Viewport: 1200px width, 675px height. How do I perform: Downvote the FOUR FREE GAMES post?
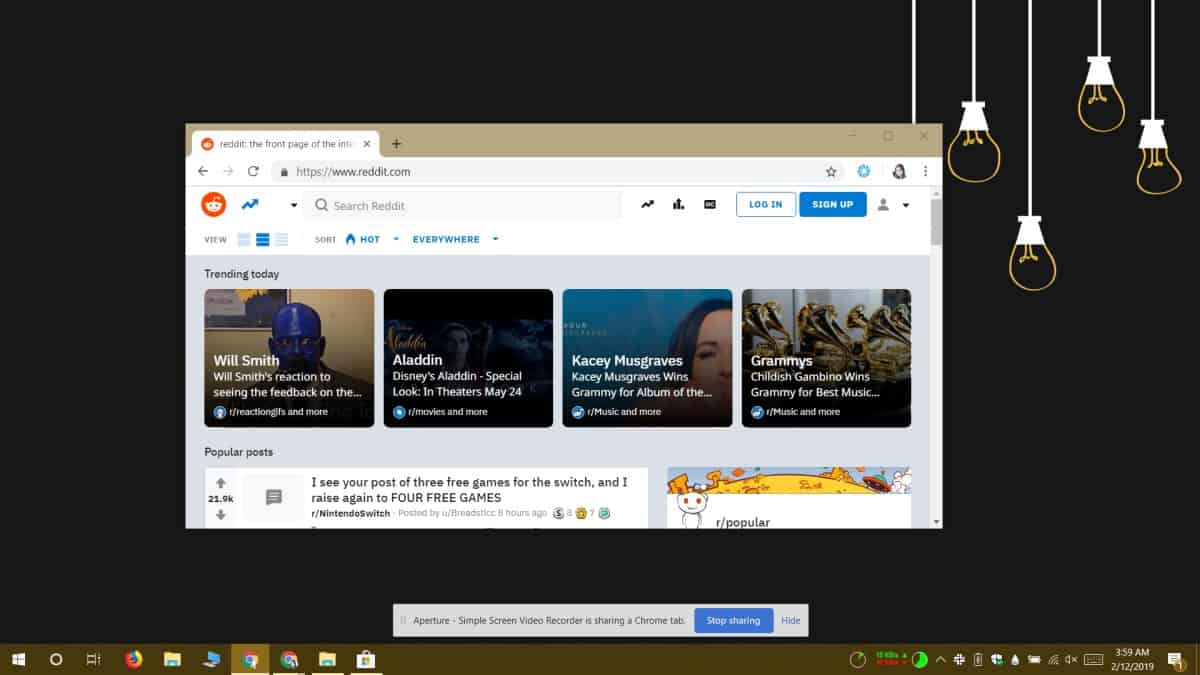(221, 515)
